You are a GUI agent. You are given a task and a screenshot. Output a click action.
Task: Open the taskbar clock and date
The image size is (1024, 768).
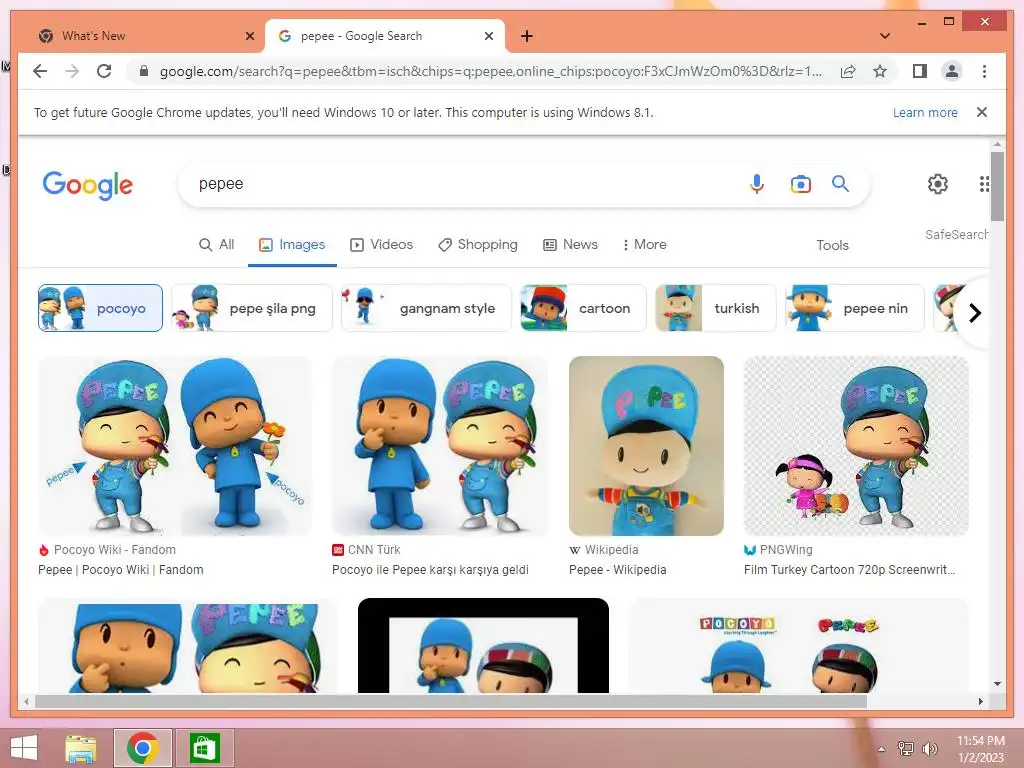pos(980,749)
